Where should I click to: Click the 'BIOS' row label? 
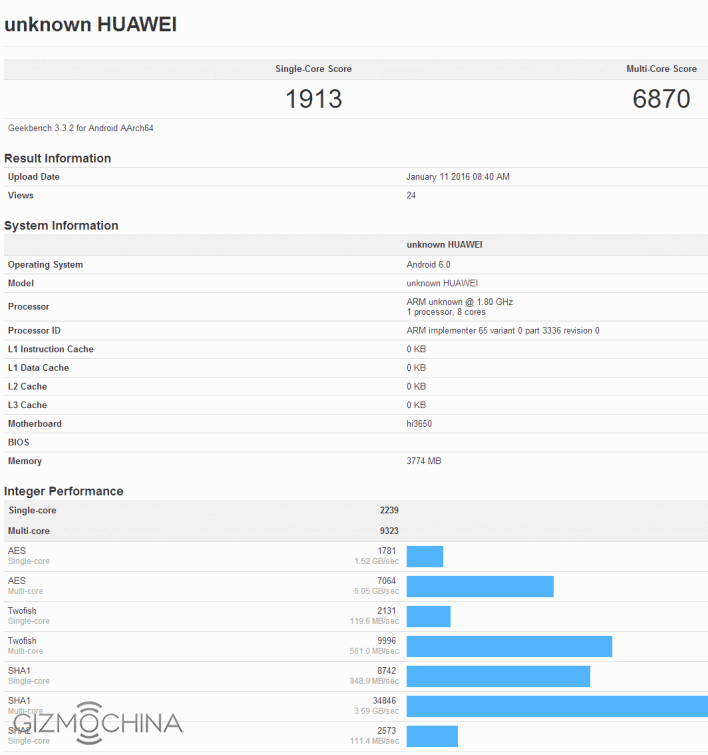coord(18,443)
